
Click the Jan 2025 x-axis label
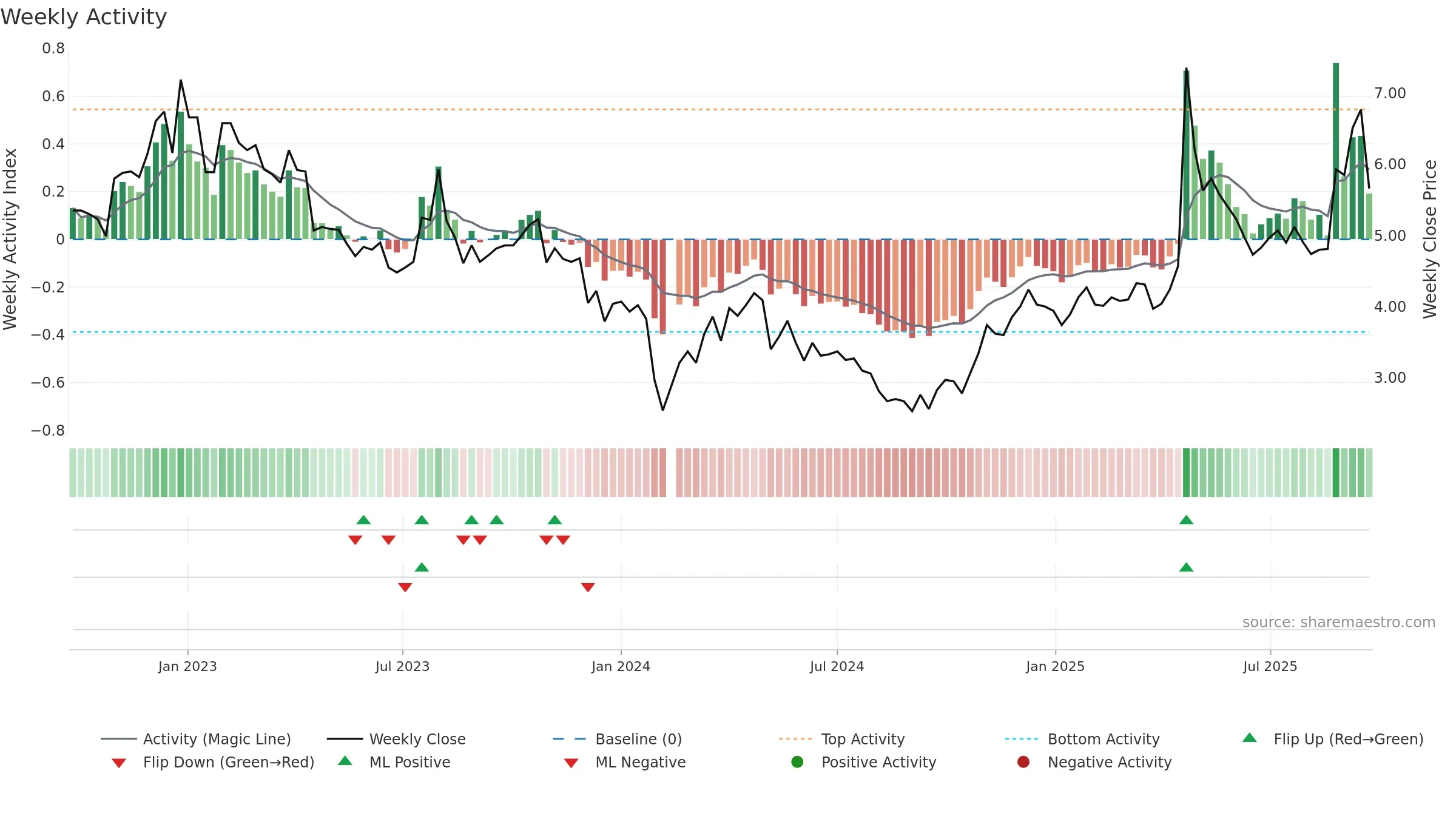coord(1055,666)
